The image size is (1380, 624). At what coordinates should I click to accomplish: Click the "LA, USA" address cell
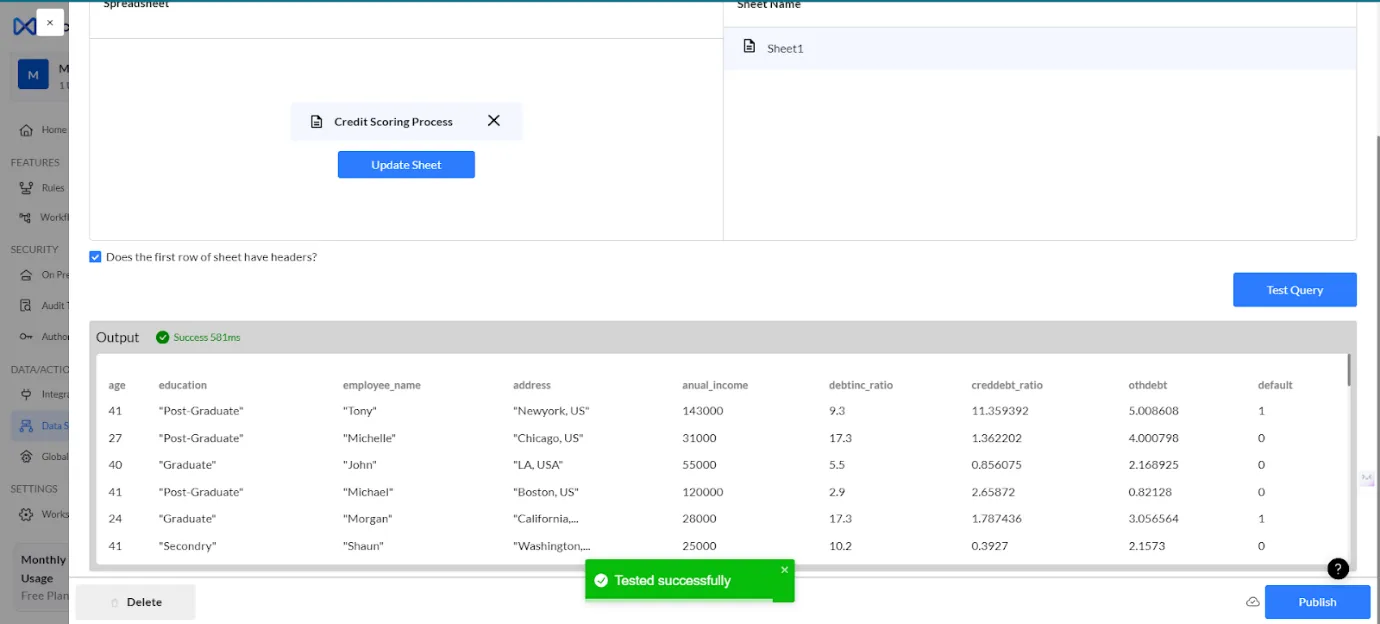(x=539, y=465)
